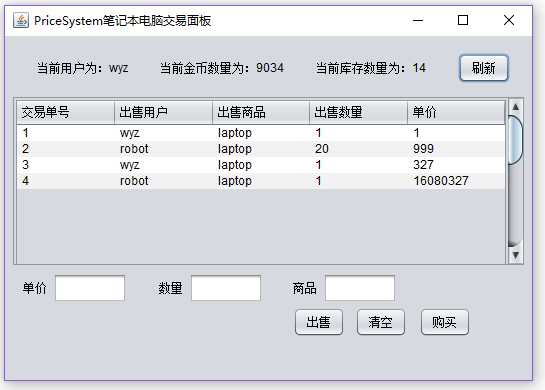Click the 购买 buy button
Viewport: 545px width, 390px height.
point(445,322)
